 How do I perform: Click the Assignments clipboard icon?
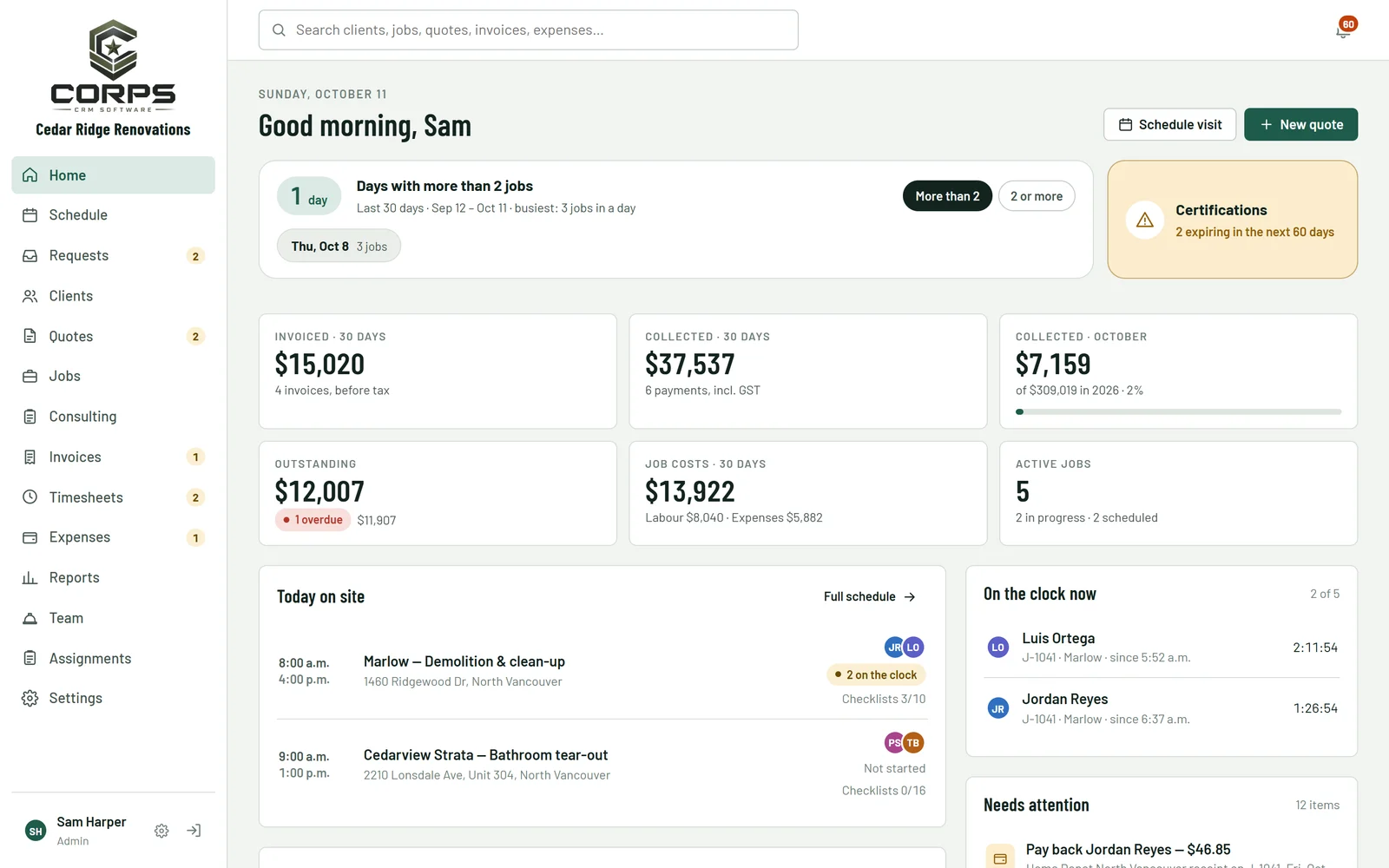30,659
